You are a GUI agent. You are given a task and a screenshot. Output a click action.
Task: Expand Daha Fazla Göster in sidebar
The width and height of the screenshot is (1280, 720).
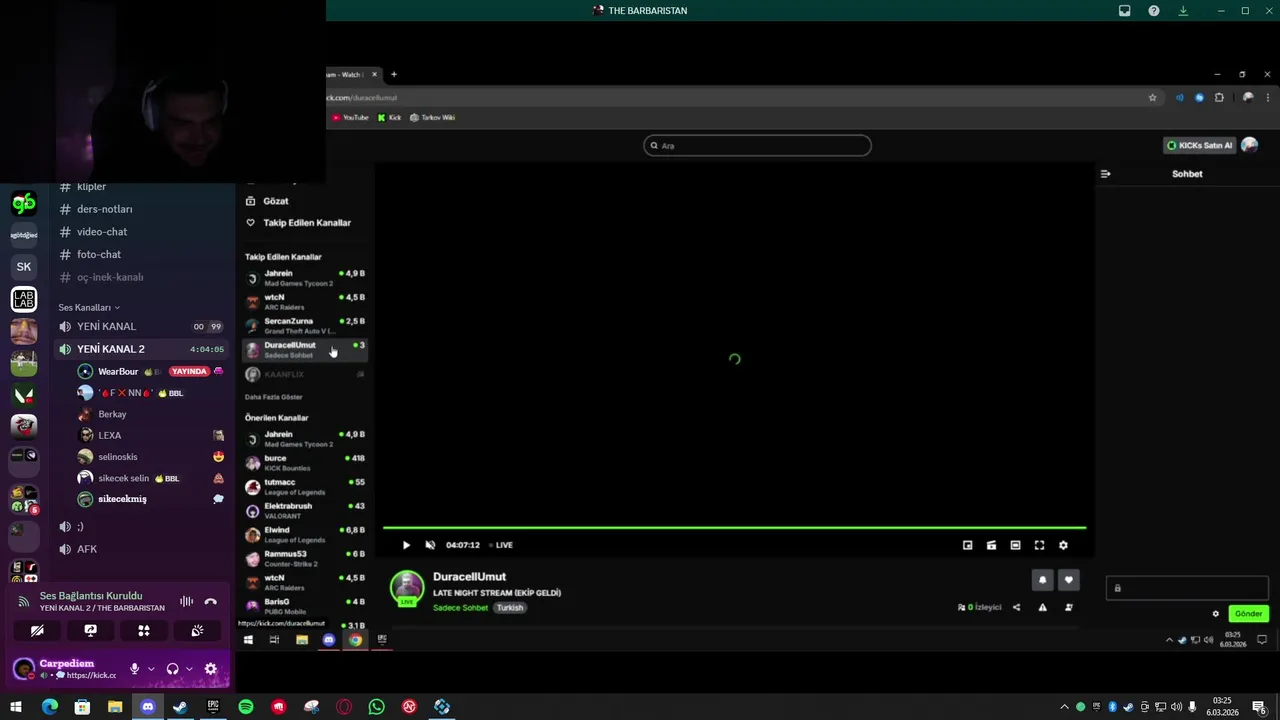pos(274,397)
